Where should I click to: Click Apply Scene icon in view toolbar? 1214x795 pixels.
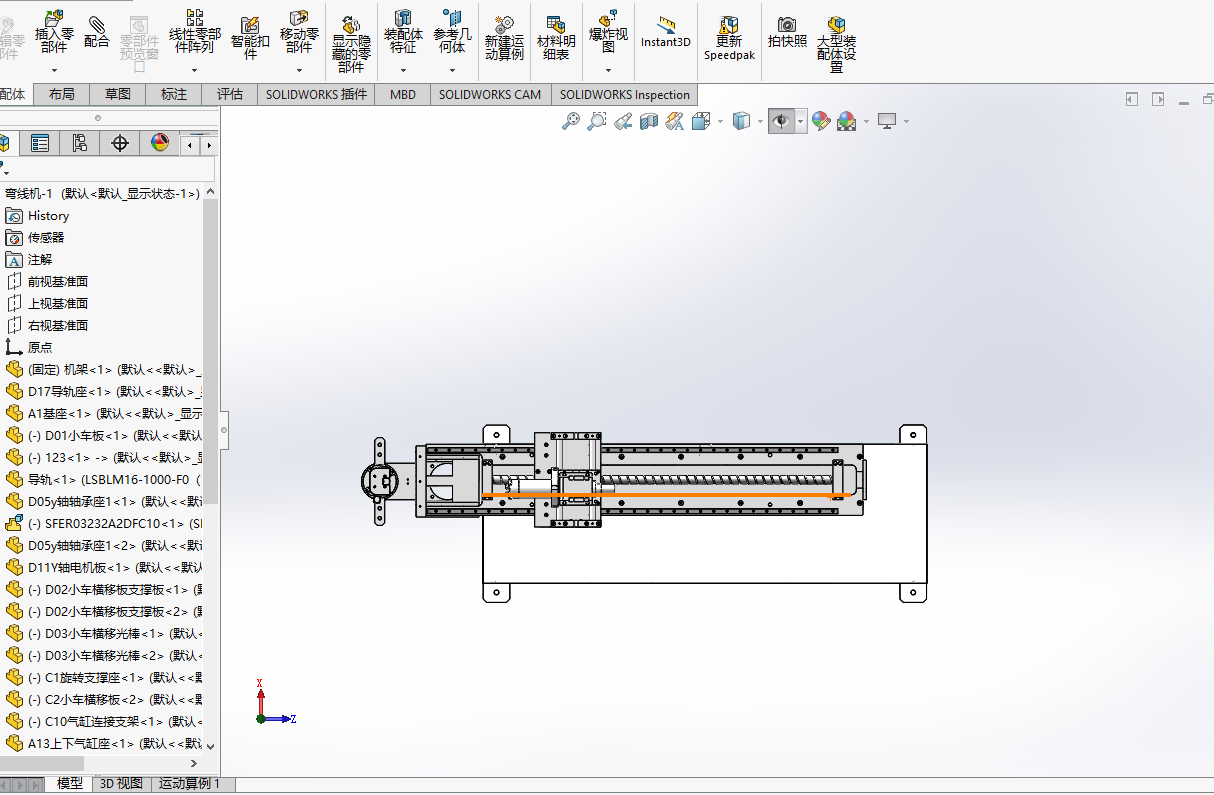click(847, 121)
